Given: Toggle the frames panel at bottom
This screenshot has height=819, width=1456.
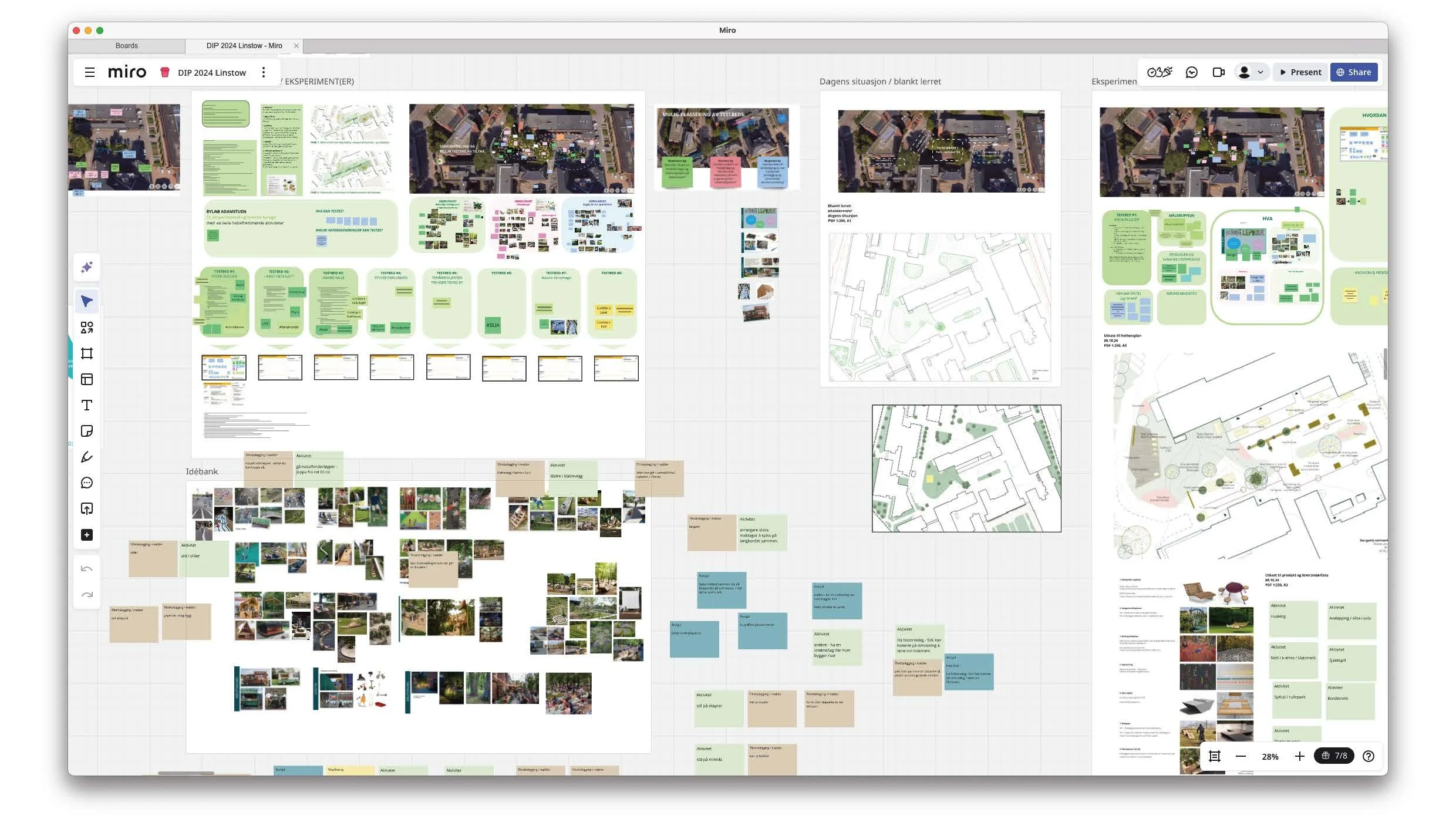Looking at the screenshot, I should [1215, 756].
